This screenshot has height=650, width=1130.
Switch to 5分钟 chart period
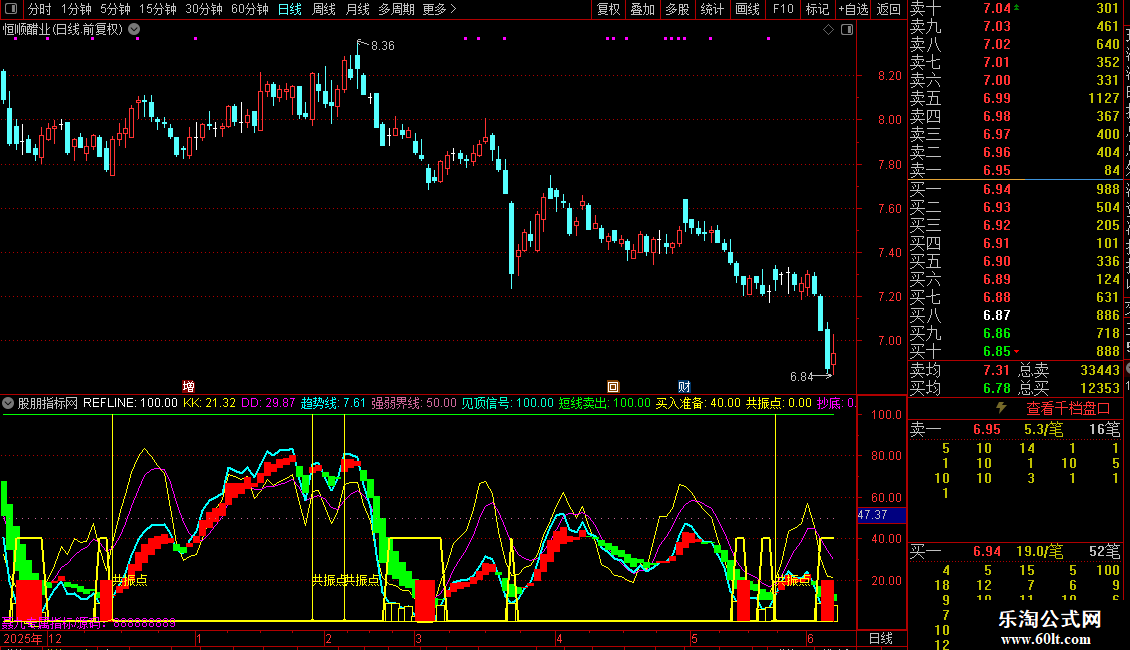pyautogui.click(x=115, y=9)
